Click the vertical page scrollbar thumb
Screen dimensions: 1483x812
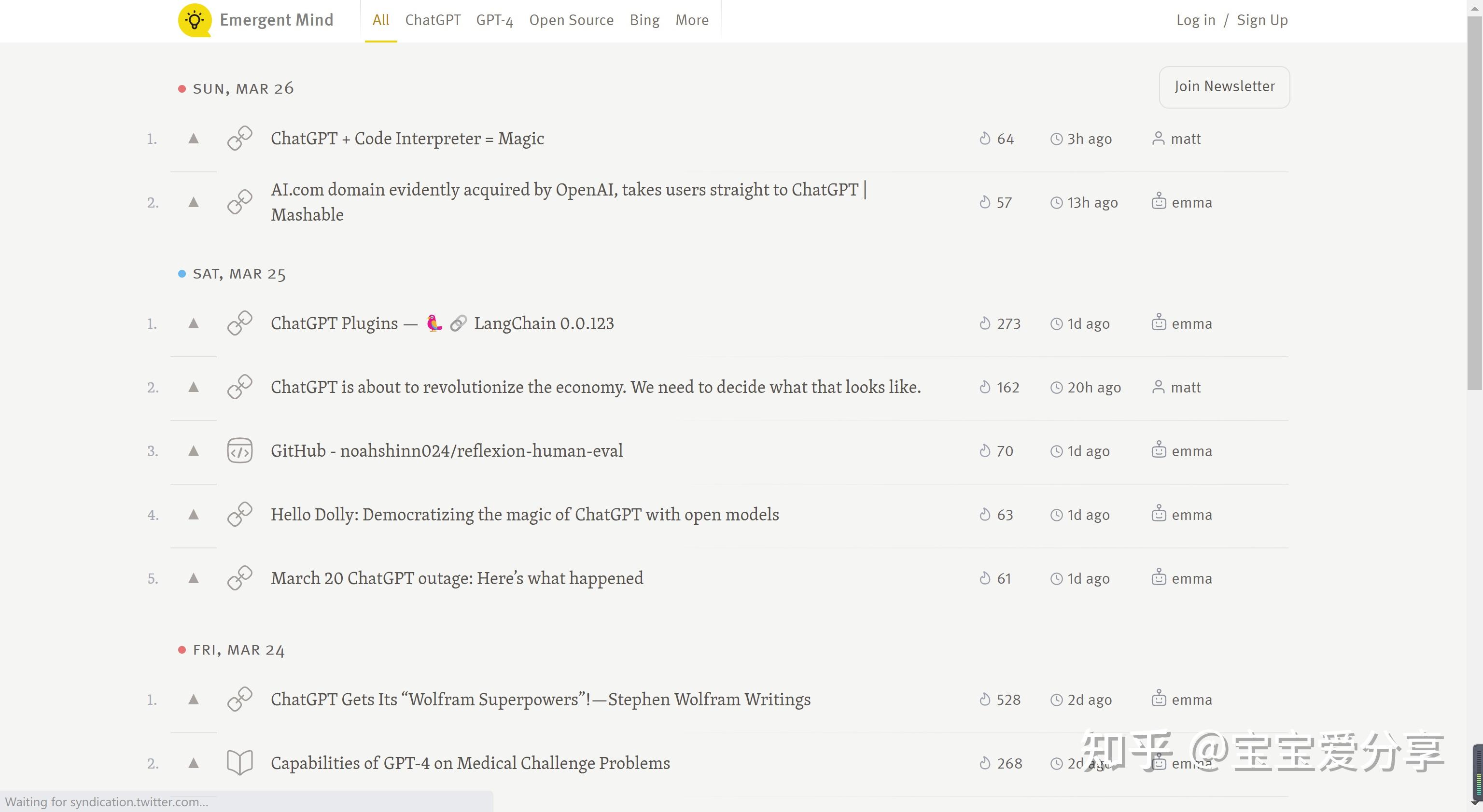click(1474, 202)
